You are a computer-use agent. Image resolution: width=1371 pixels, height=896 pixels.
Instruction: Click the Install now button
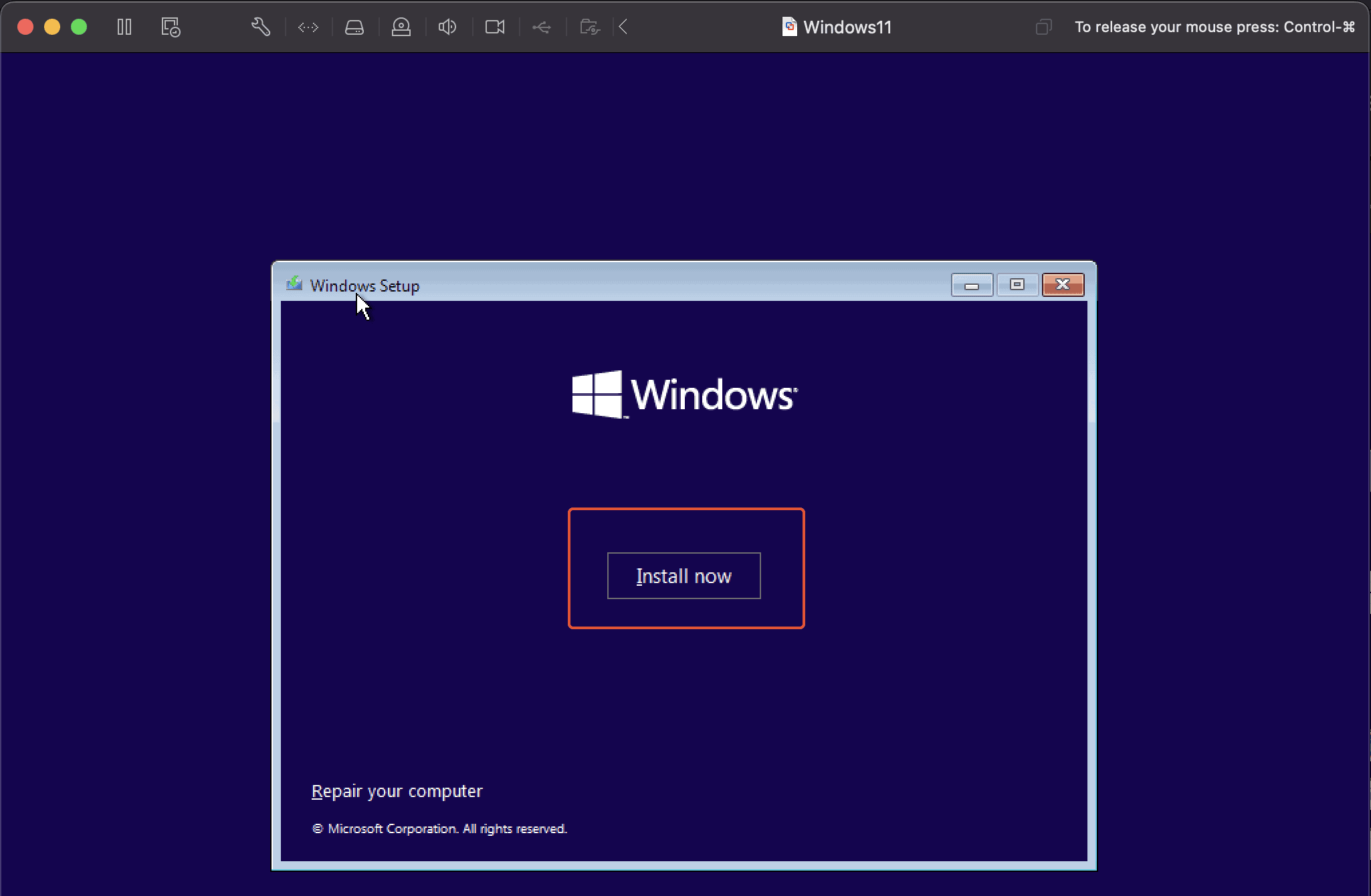(683, 576)
